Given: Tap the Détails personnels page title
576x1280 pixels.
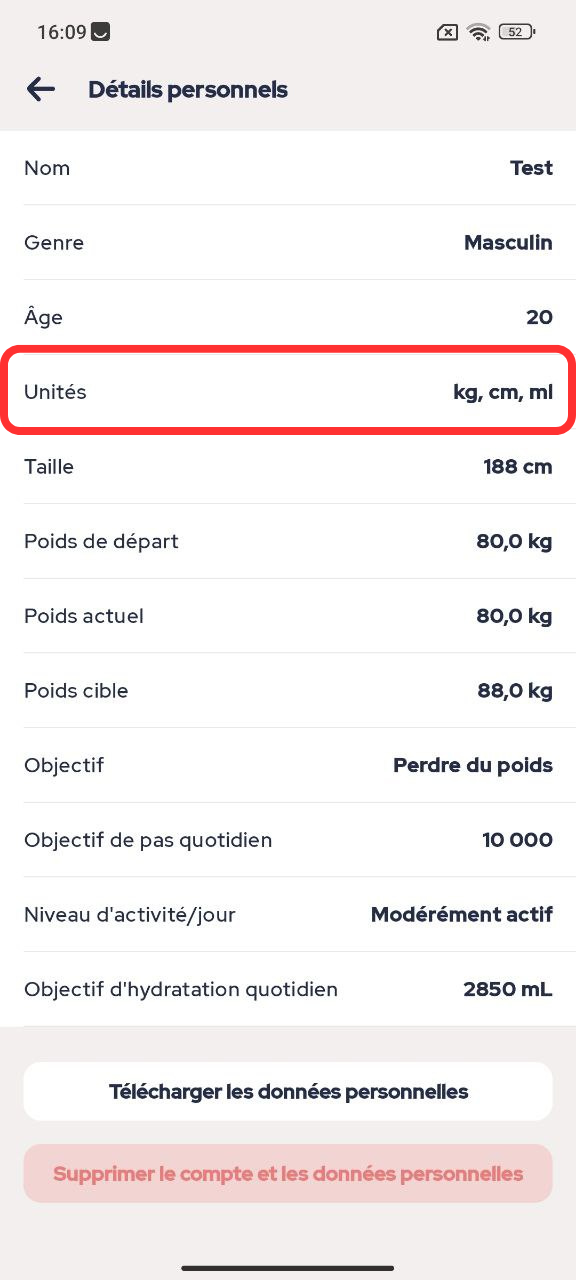Looking at the screenshot, I should click(188, 90).
